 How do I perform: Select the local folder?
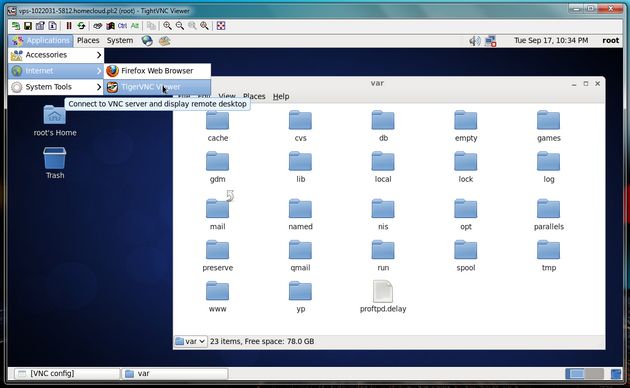383,167
